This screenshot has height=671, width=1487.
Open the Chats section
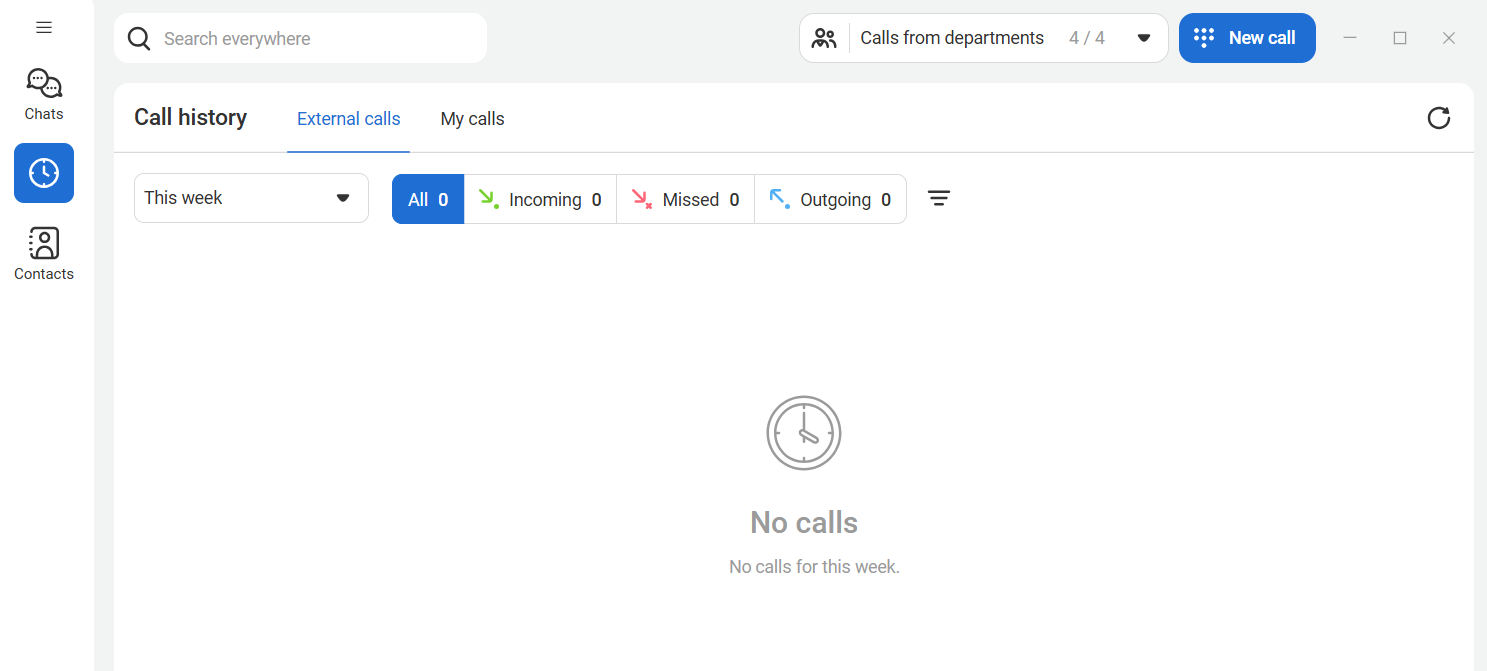click(x=44, y=95)
